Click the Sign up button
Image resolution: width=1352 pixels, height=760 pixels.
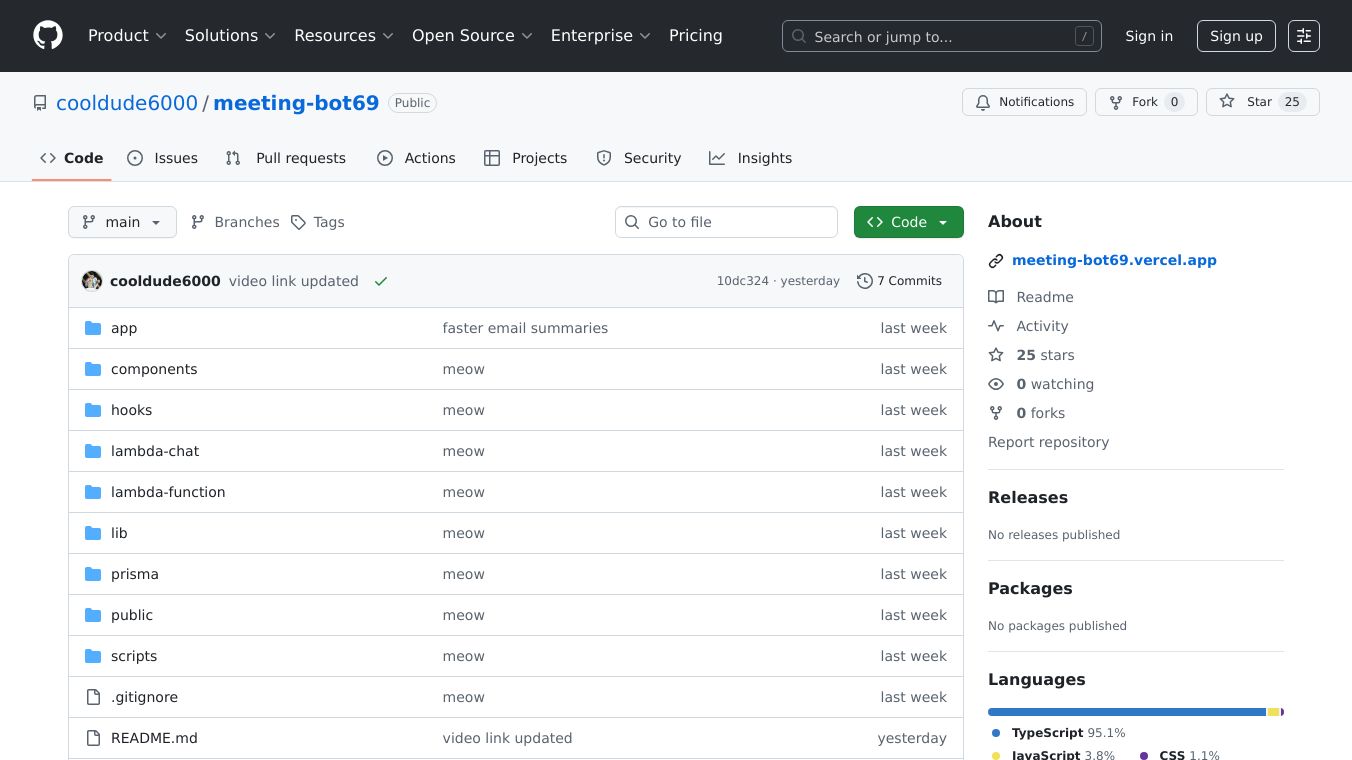(x=1236, y=36)
